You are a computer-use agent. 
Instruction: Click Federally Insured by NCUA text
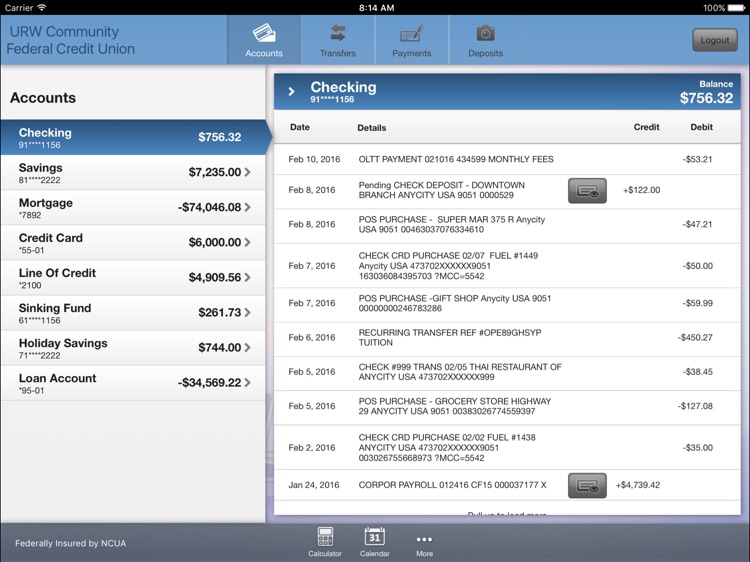(x=71, y=543)
